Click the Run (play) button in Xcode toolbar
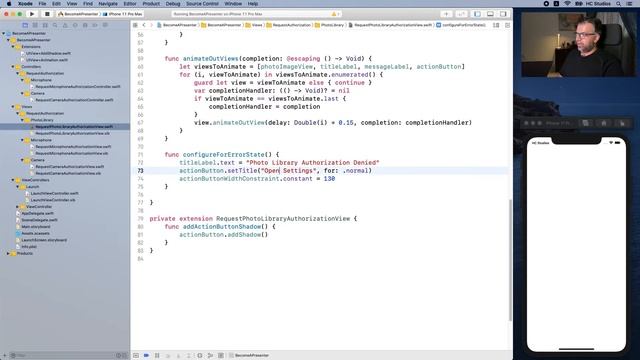 [x=32, y=14]
